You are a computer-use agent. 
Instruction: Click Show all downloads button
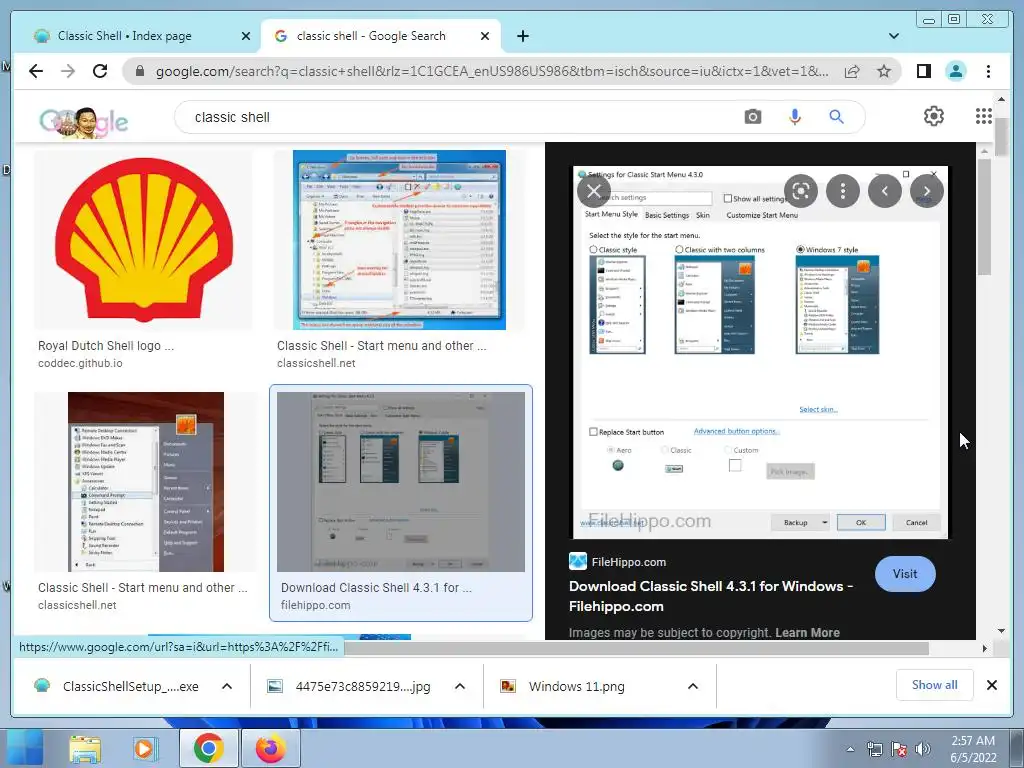(935, 685)
